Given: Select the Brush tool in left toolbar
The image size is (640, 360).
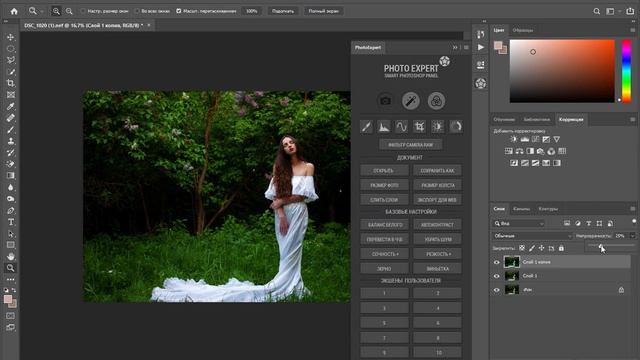Looking at the screenshot, I should [11, 130].
